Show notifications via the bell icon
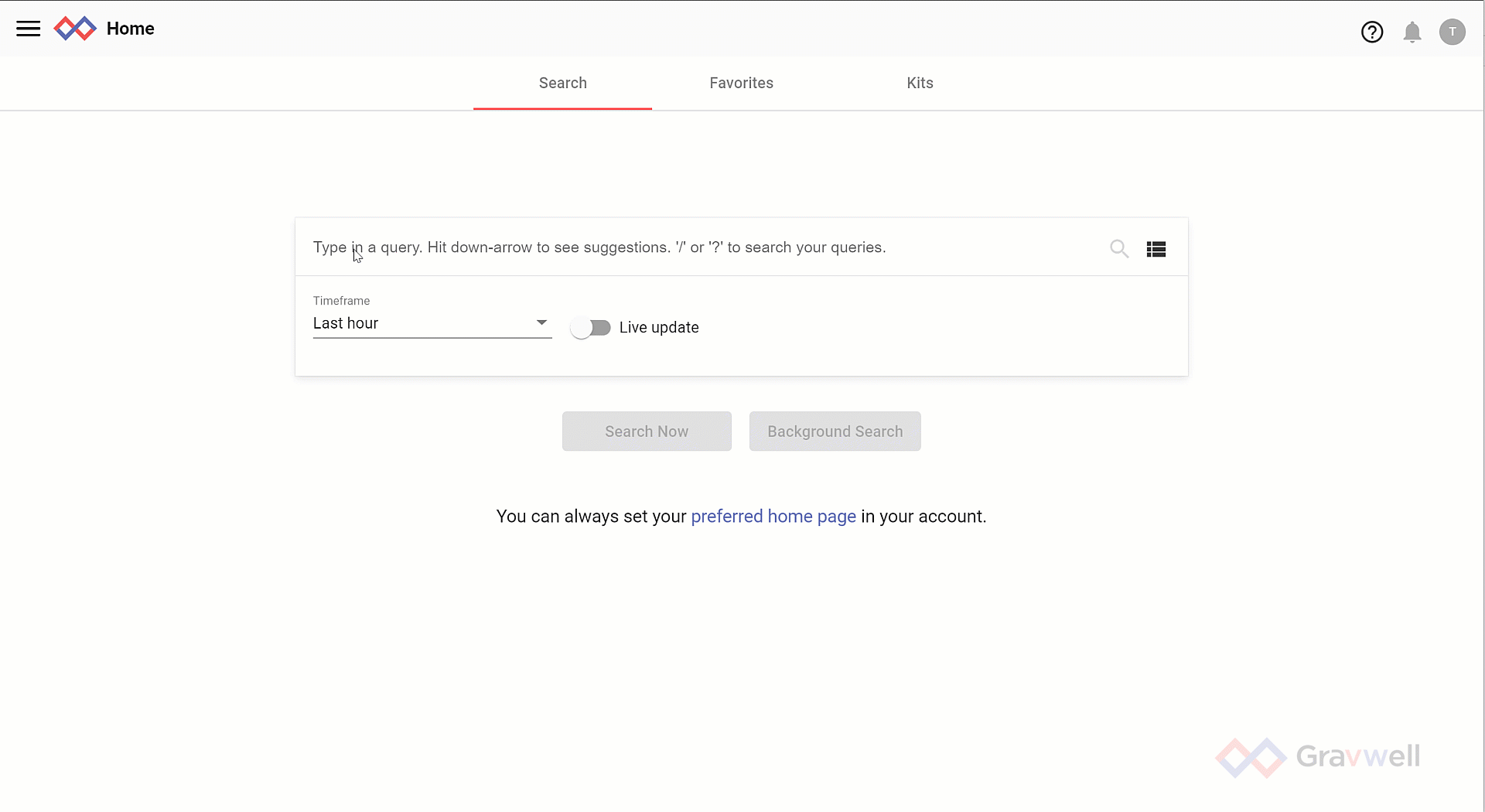Viewport: 1485px width, 812px height. pyautogui.click(x=1412, y=32)
